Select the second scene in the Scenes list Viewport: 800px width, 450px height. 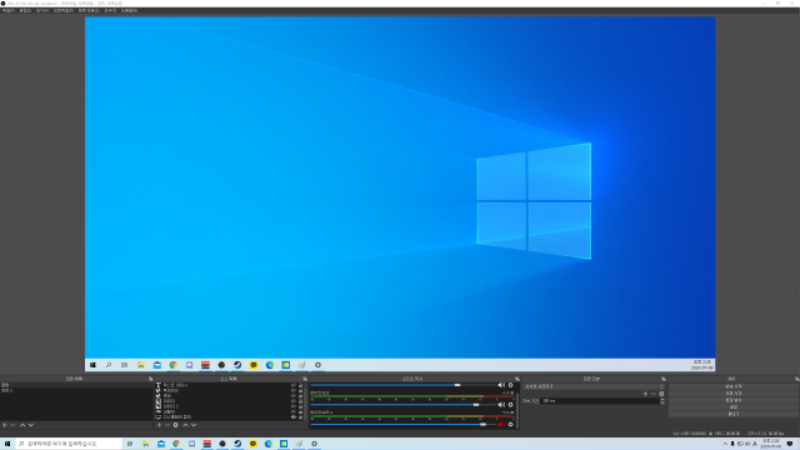[x=77, y=390]
